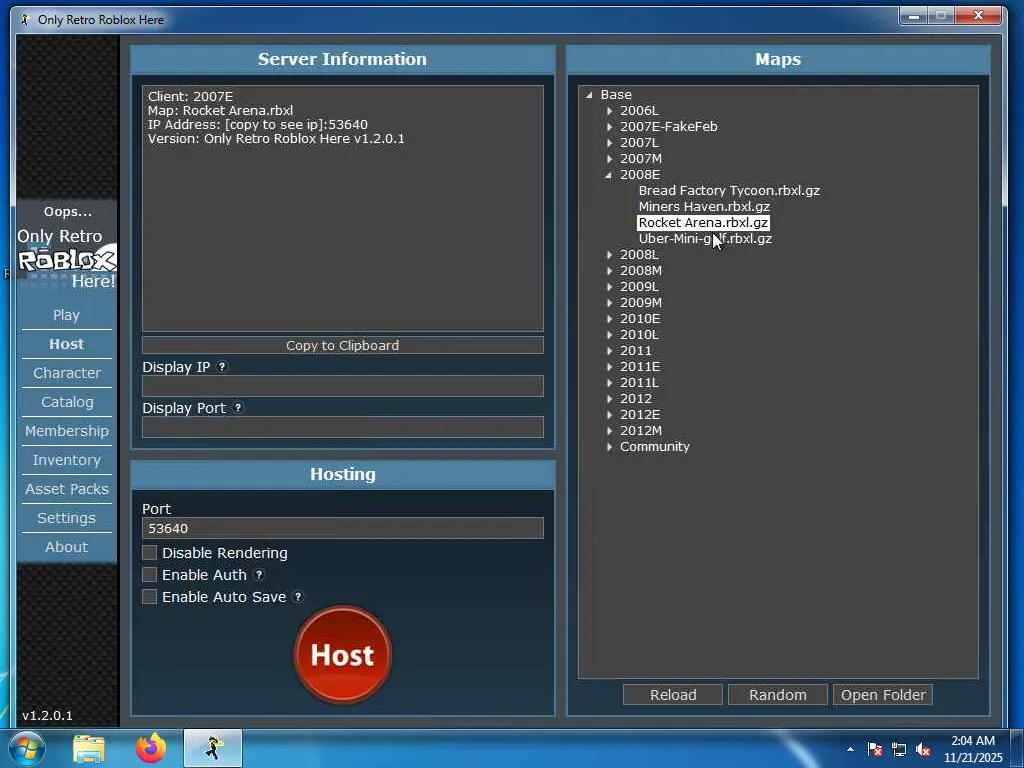
Task: Click the Display Port help question mark icon
Action: click(x=238, y=408)
